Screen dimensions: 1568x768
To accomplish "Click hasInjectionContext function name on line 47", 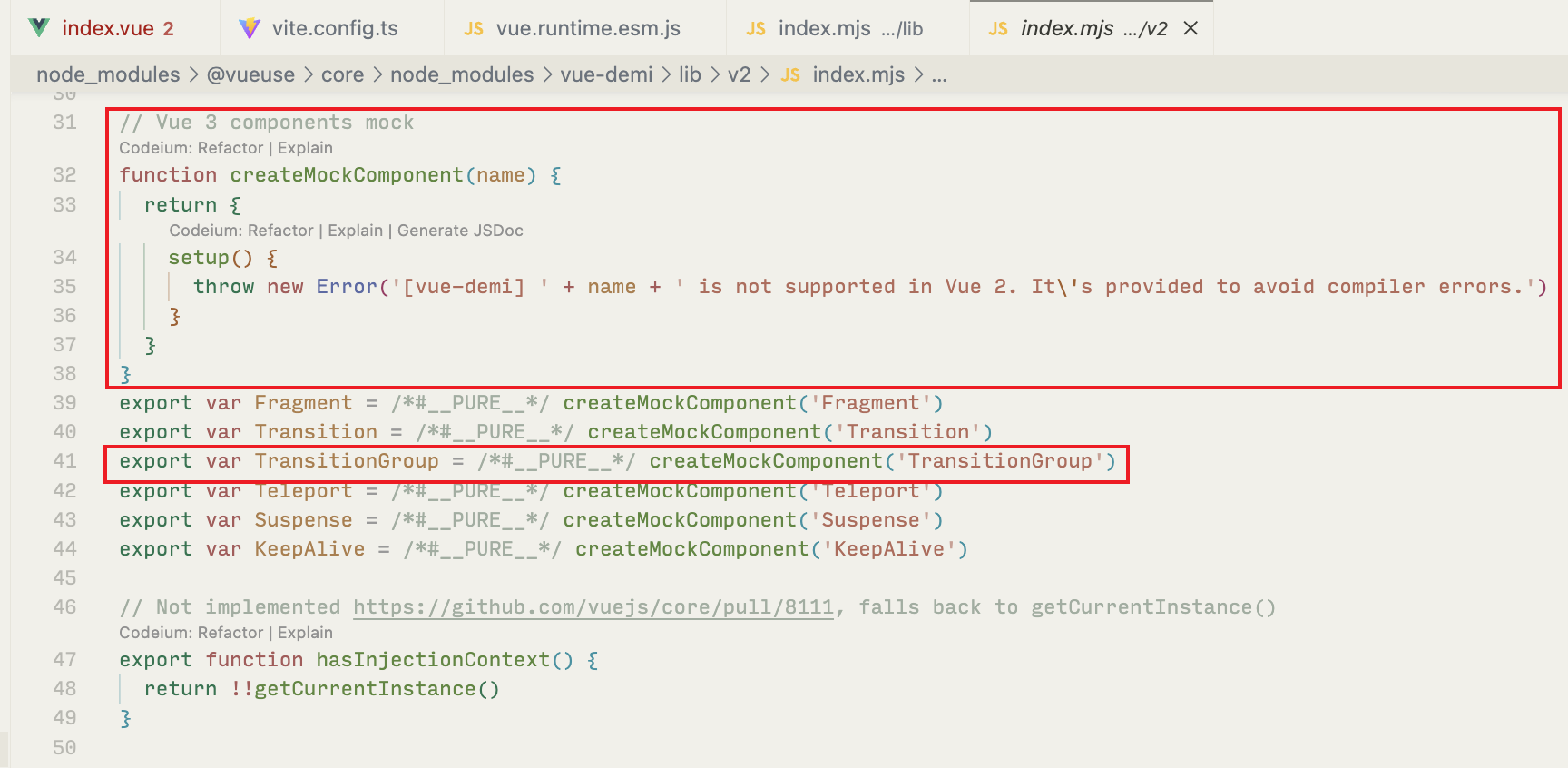I will click(x=433, y=659).
